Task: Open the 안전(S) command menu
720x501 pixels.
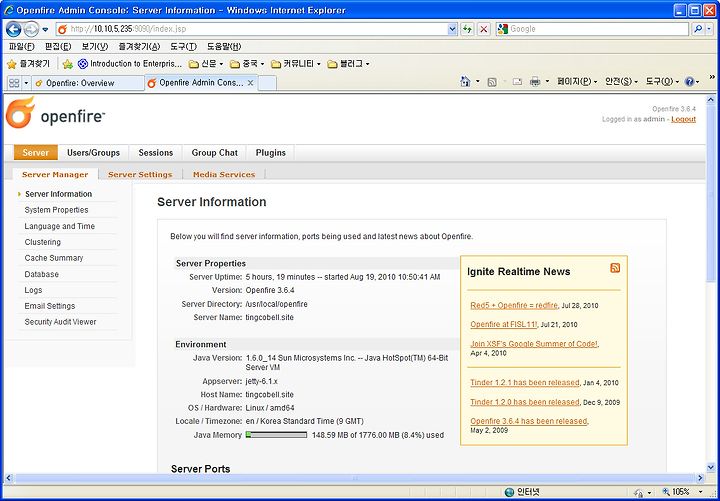Action: pos(621,82)
